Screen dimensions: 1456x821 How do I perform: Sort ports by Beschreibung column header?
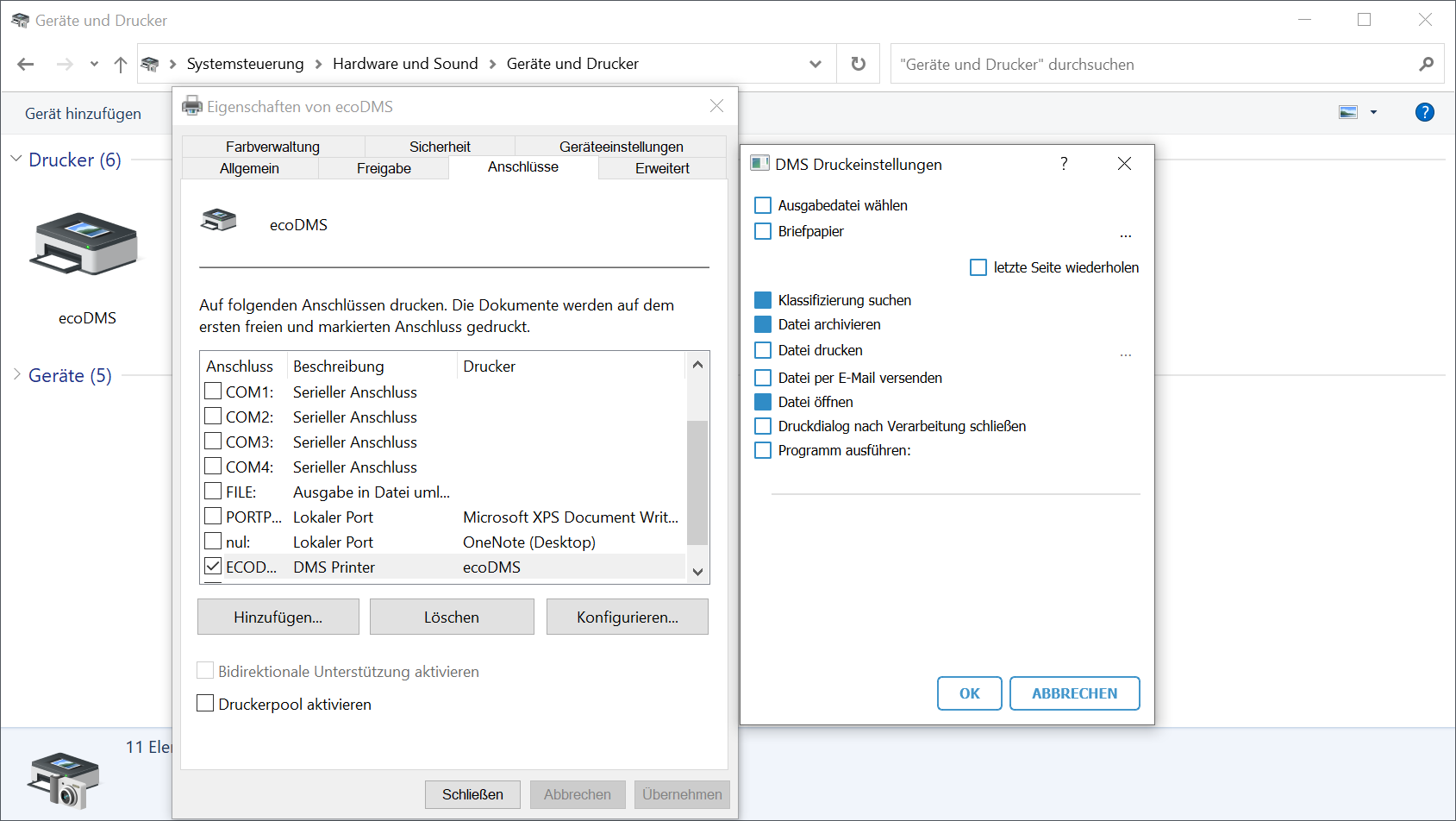[372, 366]
